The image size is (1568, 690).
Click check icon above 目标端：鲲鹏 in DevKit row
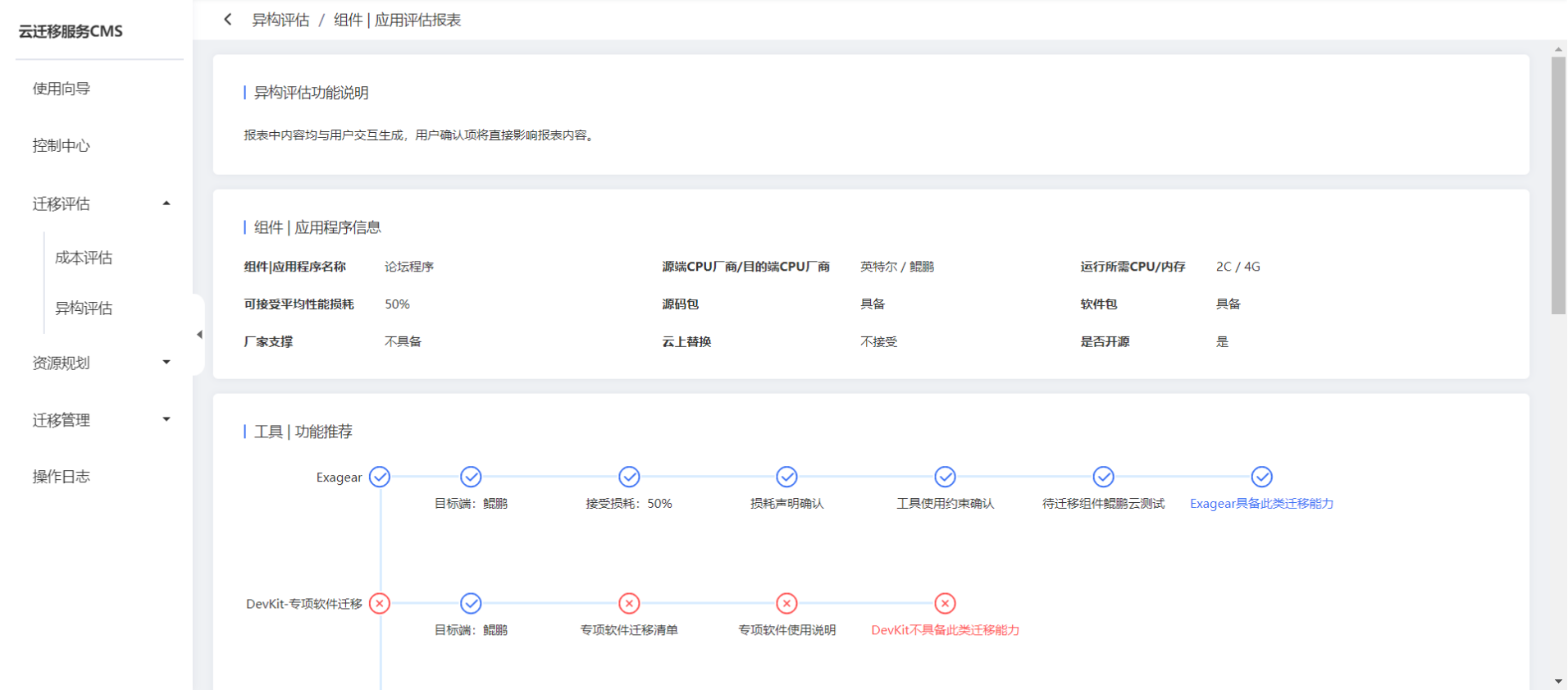471,604
